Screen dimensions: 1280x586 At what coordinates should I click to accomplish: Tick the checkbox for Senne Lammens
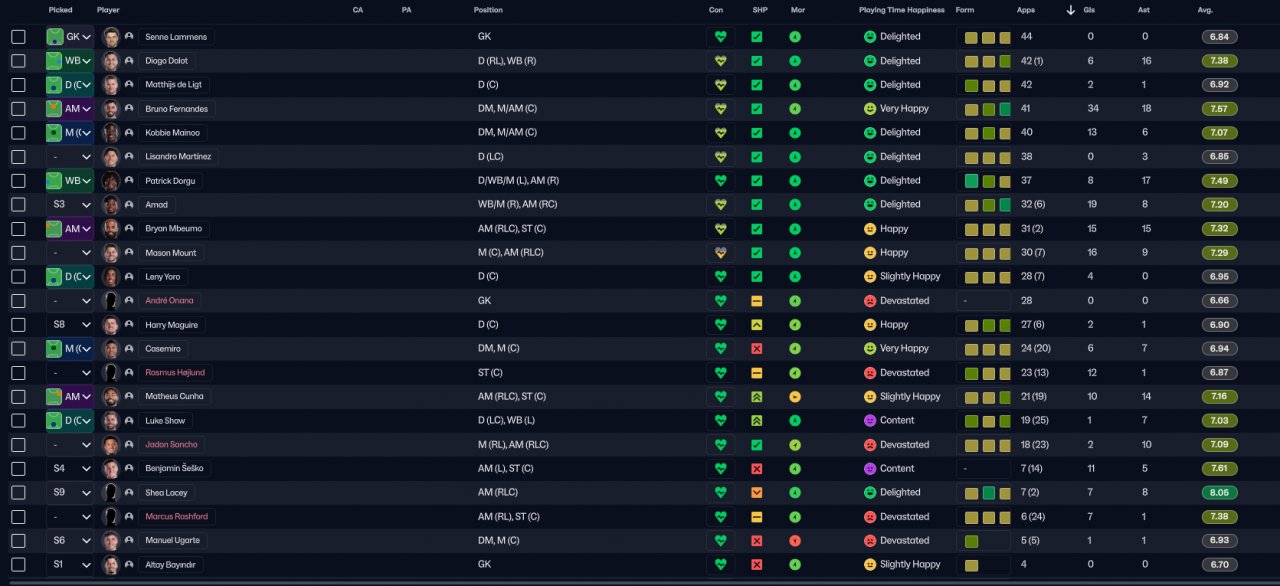[x=18, y=37]
